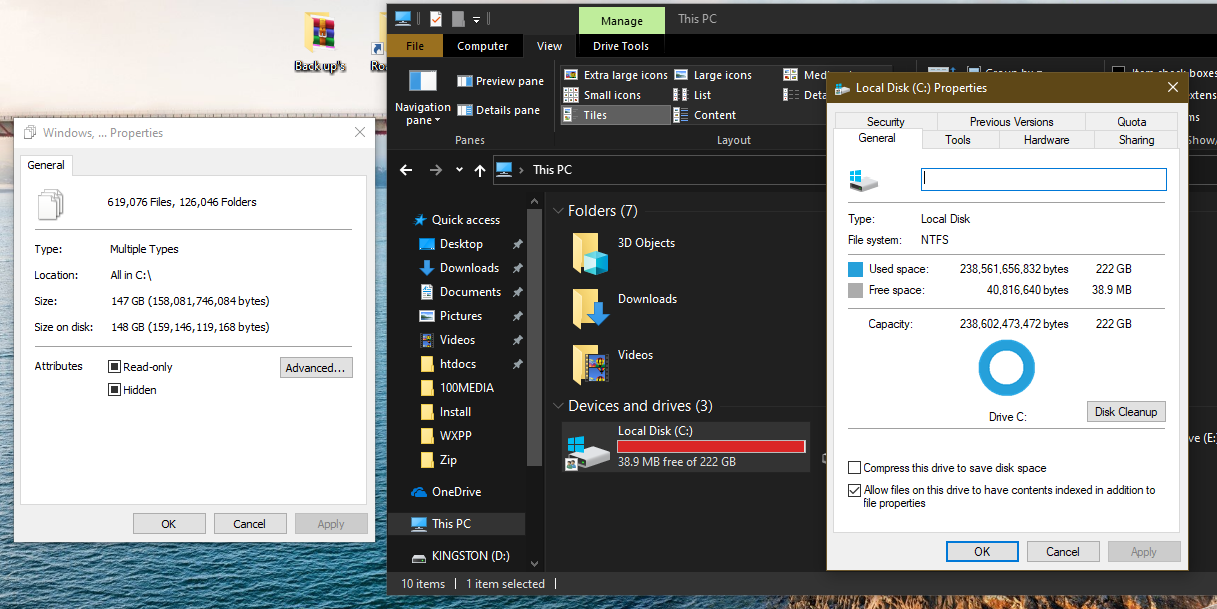Collapse the Folders (7) group
Viewport: 1217px width, 609px height.
558,211
